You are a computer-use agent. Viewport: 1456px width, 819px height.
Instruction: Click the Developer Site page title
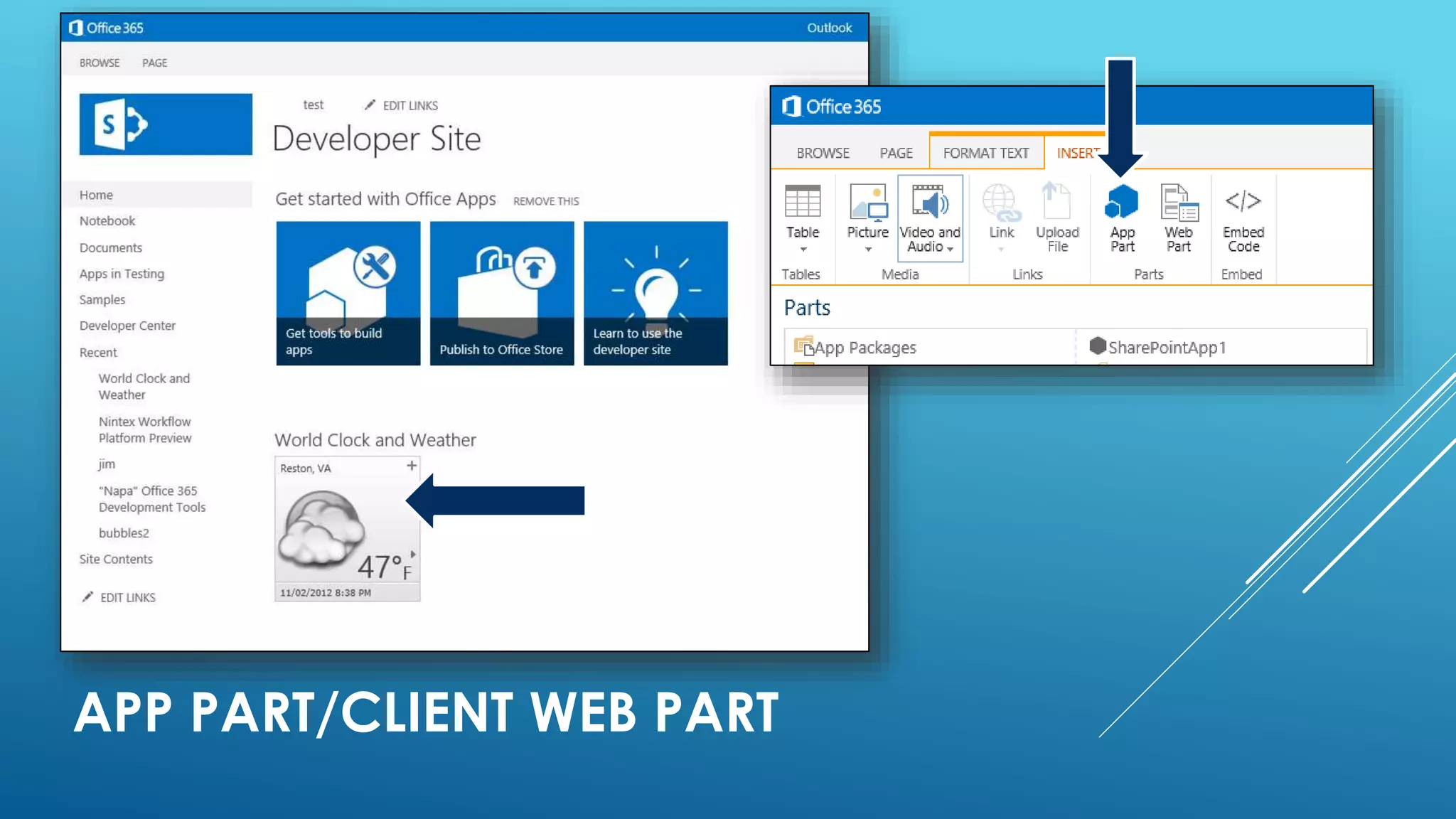pyautogui.click(x=377, y=139)
